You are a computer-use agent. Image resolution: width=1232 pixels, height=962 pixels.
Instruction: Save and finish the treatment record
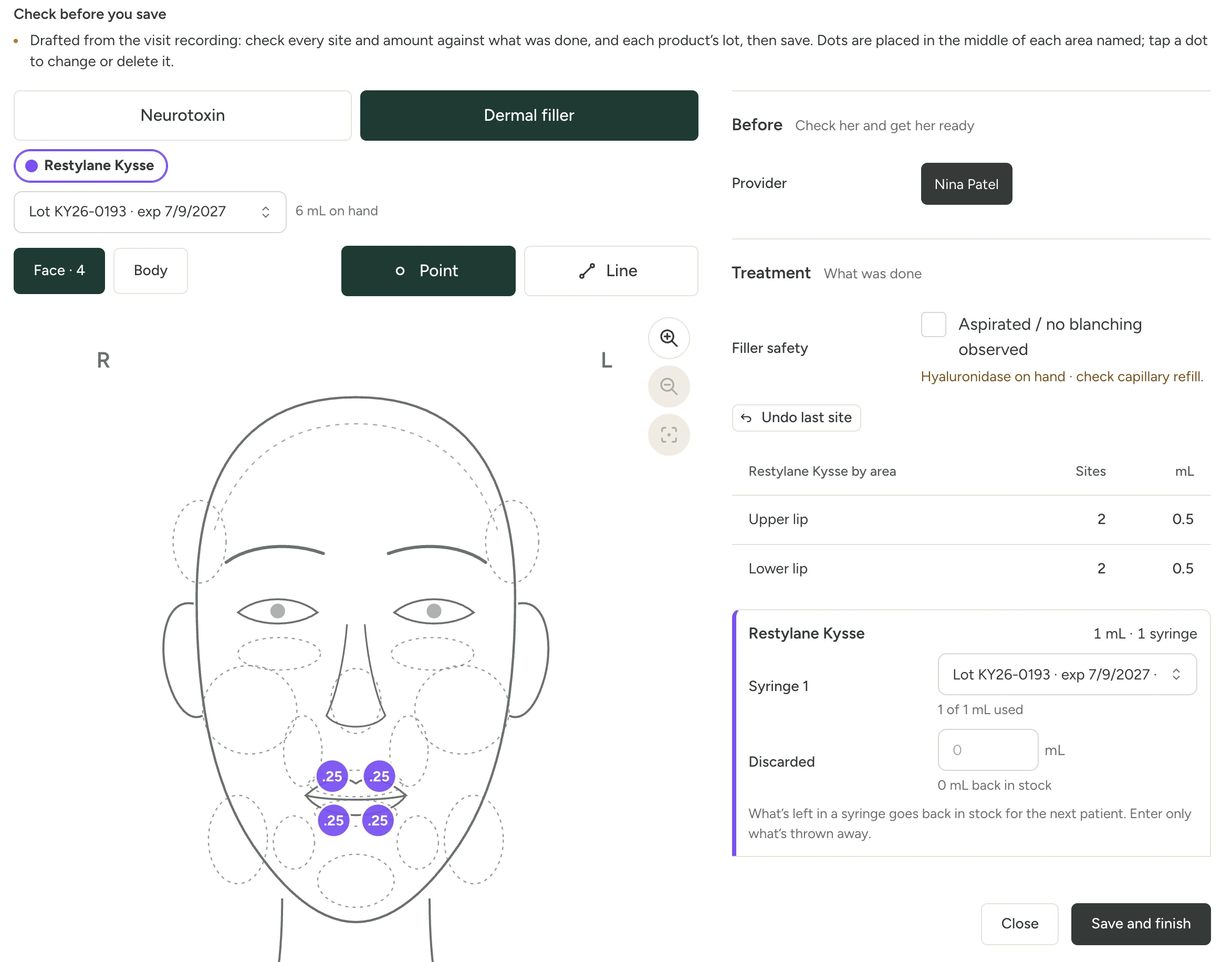pyautogui.click(x=1141, y=924)
